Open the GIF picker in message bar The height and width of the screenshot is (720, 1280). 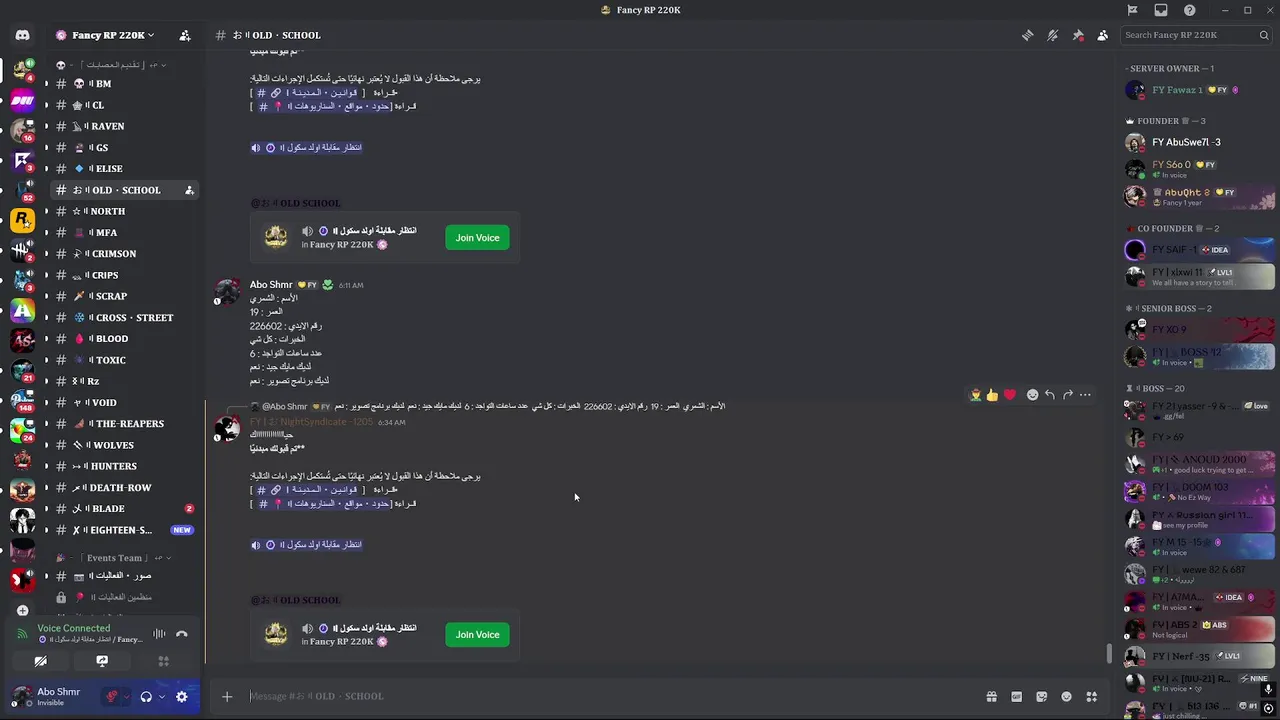click(1016, 697)
